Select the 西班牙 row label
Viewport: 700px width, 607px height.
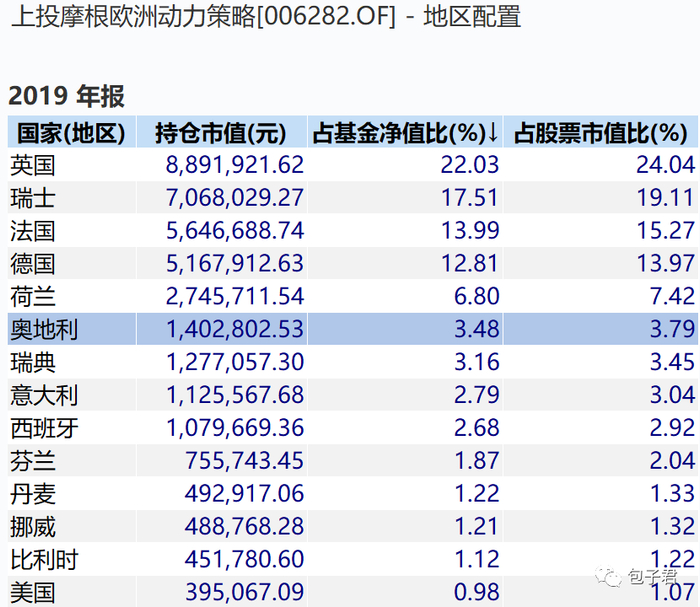tap(44, 428)
